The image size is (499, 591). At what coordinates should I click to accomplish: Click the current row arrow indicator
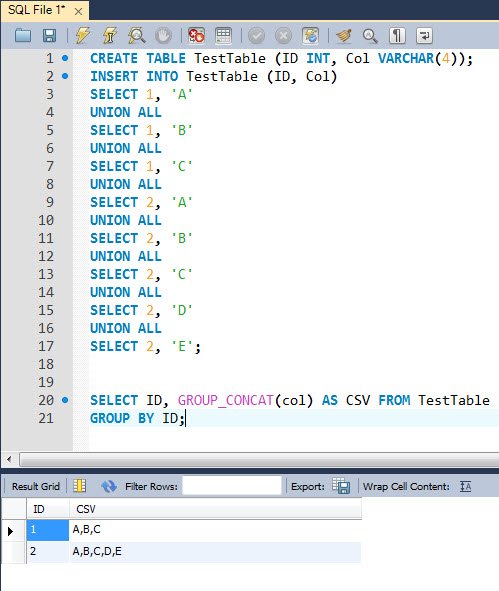coord(11,531)
